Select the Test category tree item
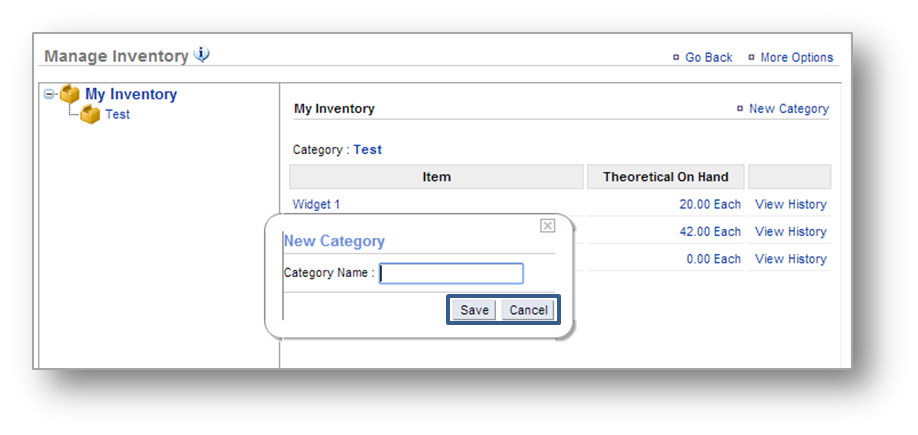 [x=117, y=115]
